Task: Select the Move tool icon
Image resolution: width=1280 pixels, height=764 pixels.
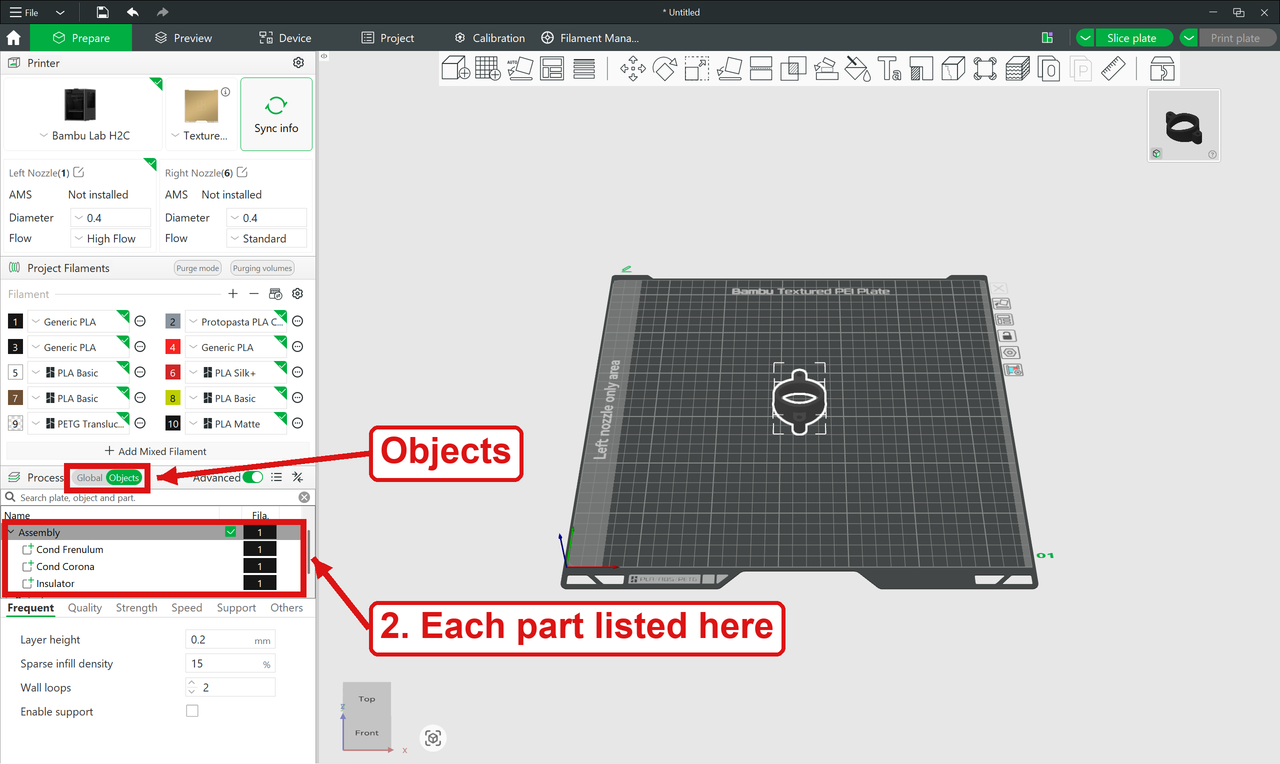Action: click(632, 68)
